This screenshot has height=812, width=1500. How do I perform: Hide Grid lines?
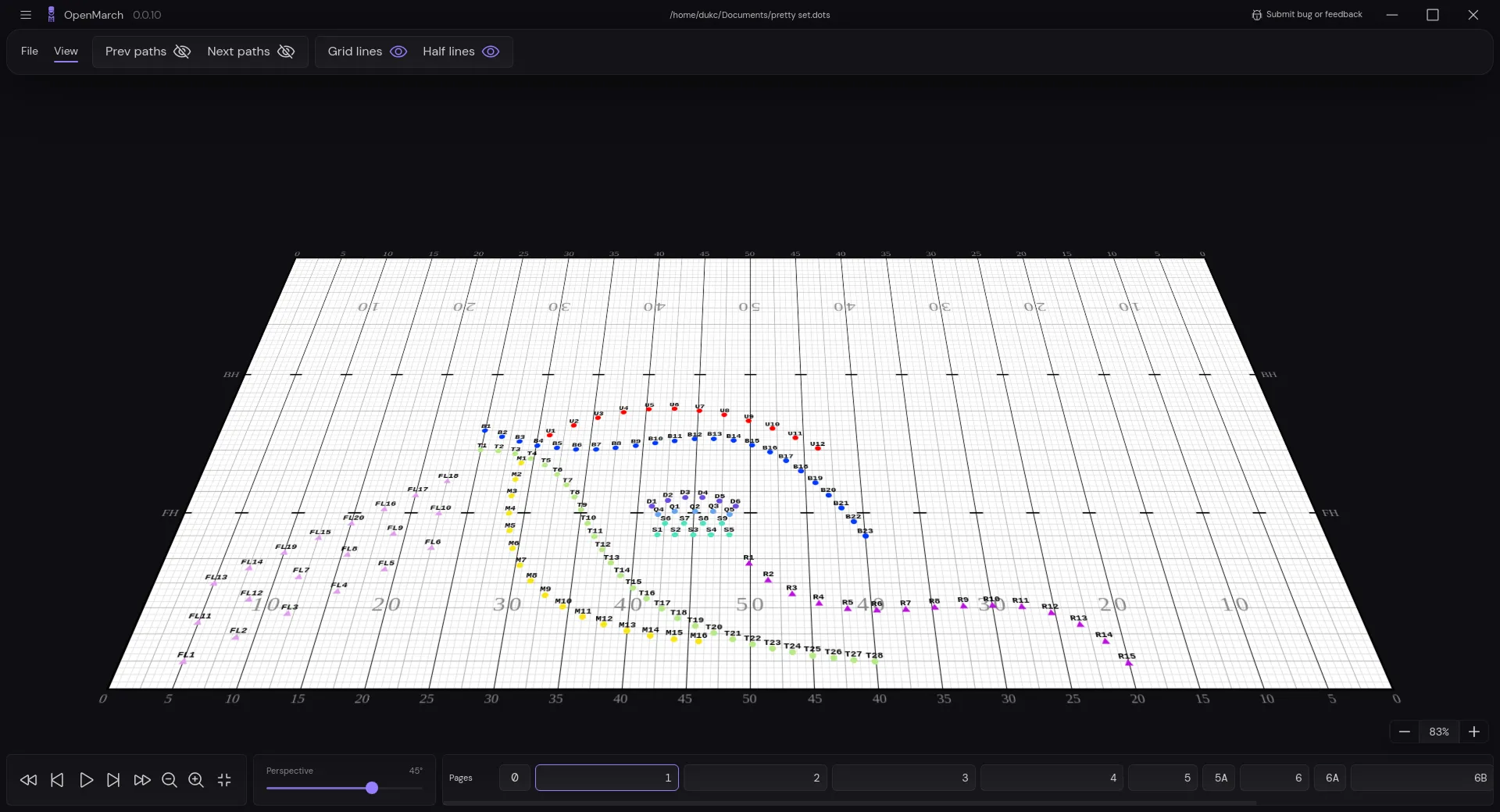(398, 52)
